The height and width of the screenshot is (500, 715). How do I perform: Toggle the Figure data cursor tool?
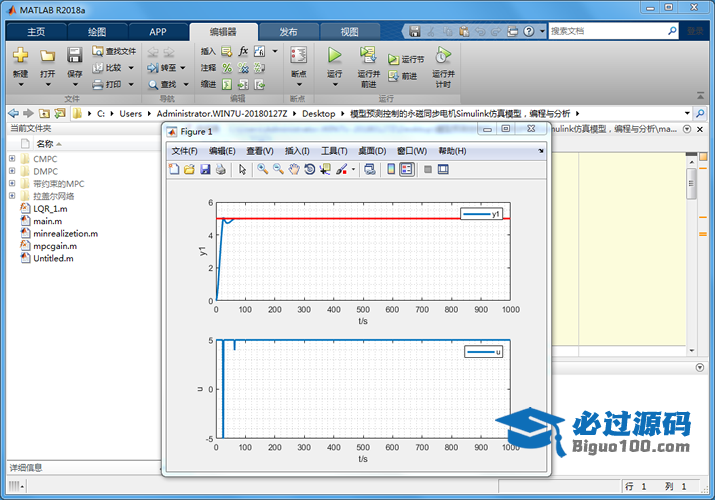pyautogui.click(x=325, y=170)
